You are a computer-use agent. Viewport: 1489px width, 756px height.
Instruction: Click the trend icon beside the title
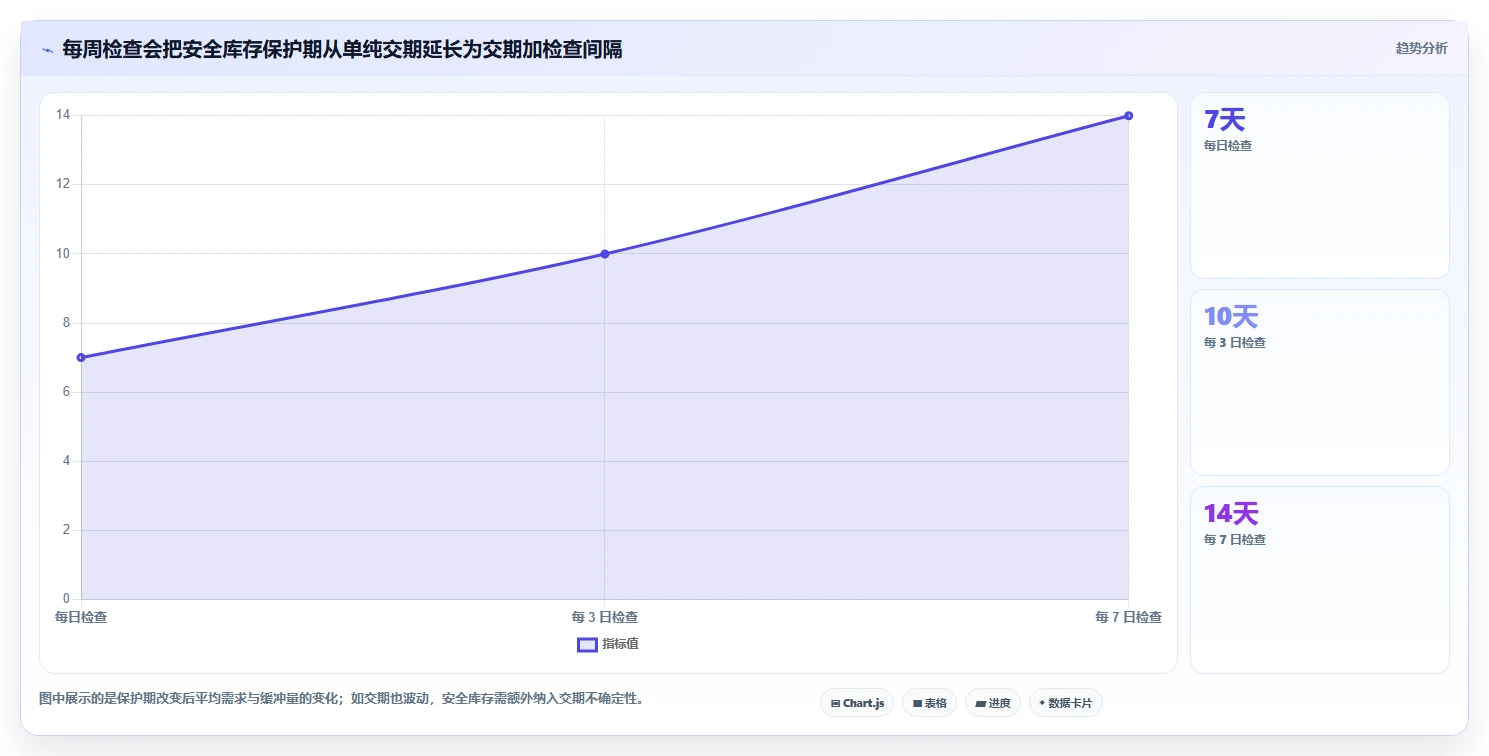coord(47,49)
